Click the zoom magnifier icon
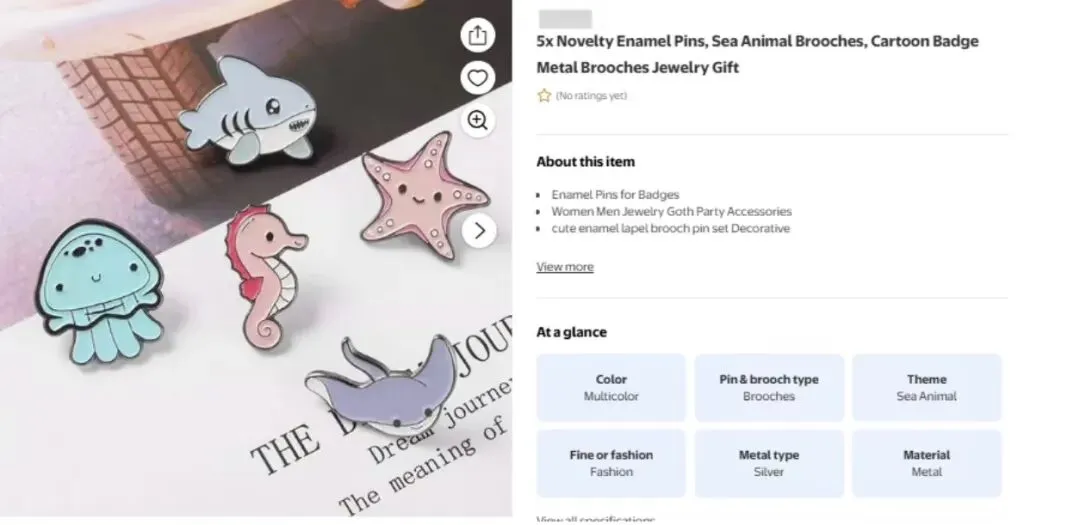The width and height of the screenshot is (1080, 525). coord(478,121)
